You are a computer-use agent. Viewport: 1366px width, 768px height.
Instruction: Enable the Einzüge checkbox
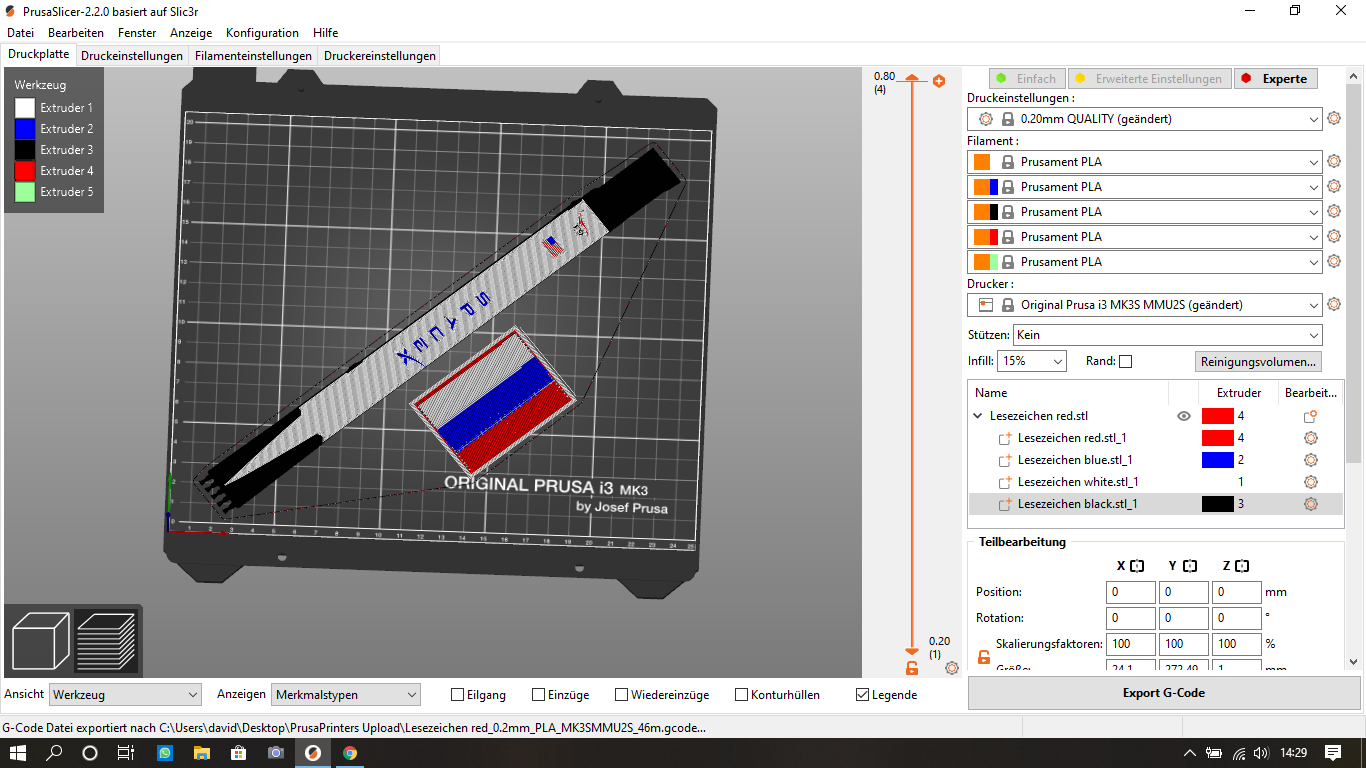539,695
